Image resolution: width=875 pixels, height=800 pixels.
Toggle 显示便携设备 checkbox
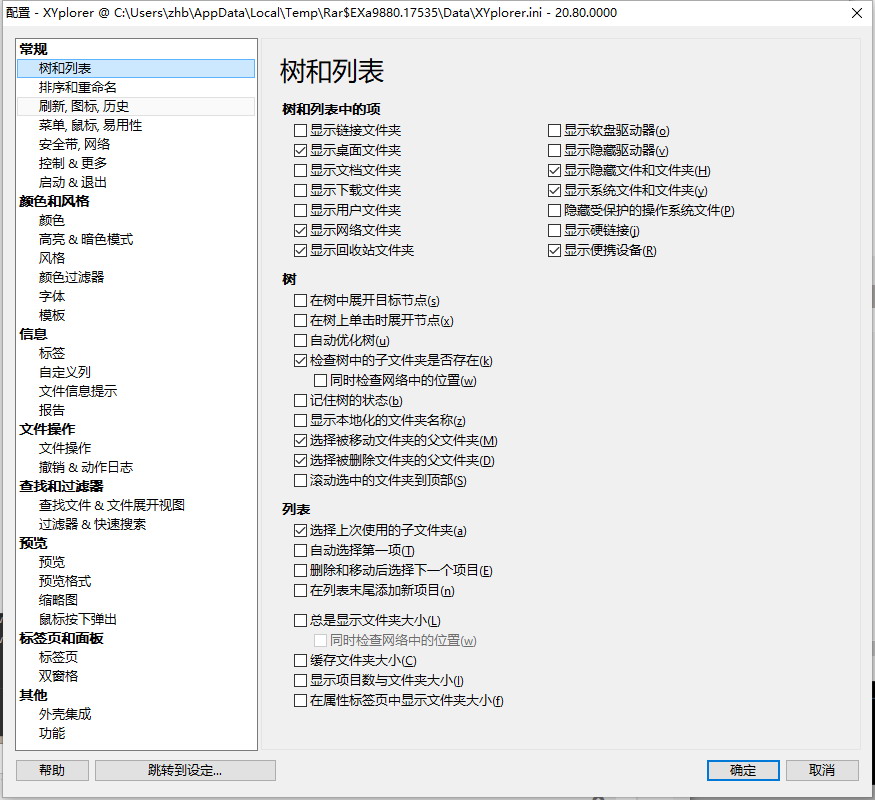pos(555,250)
